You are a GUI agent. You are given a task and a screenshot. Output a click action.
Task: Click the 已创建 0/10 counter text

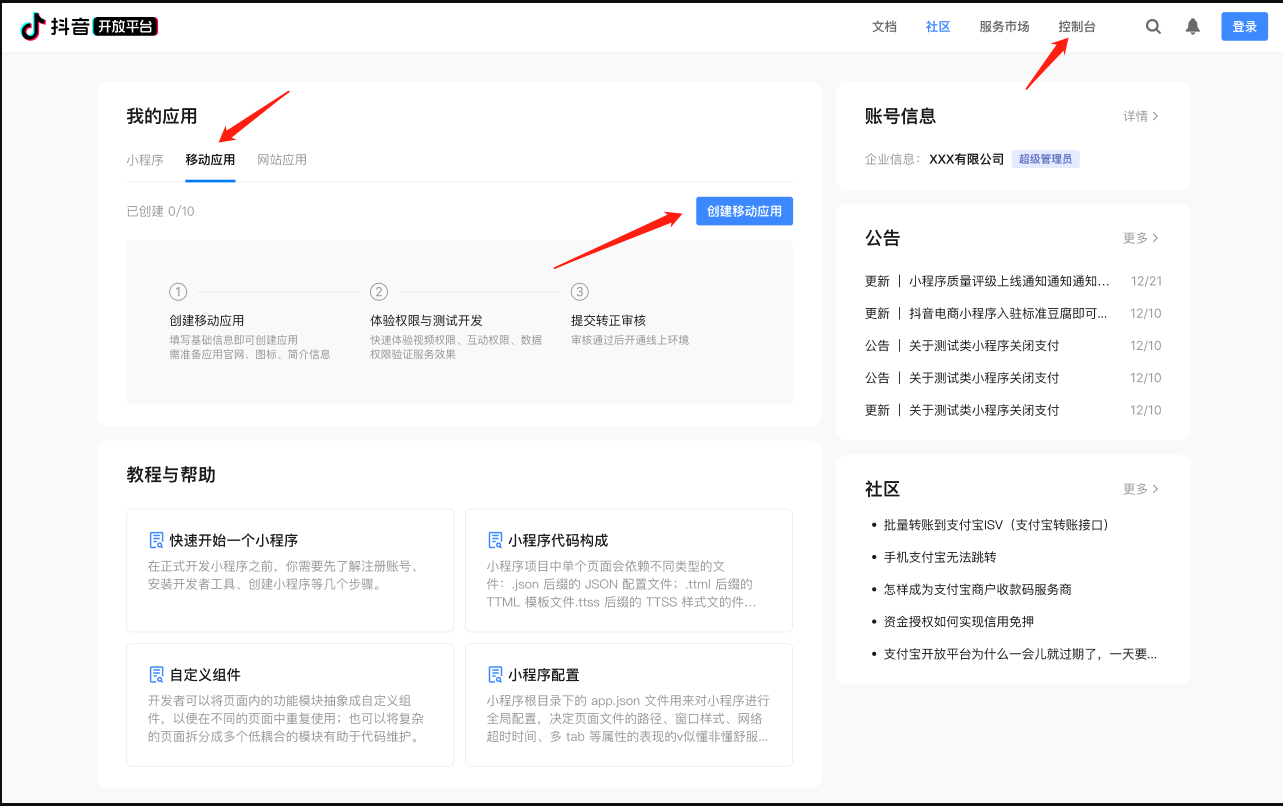pos(160,211)
